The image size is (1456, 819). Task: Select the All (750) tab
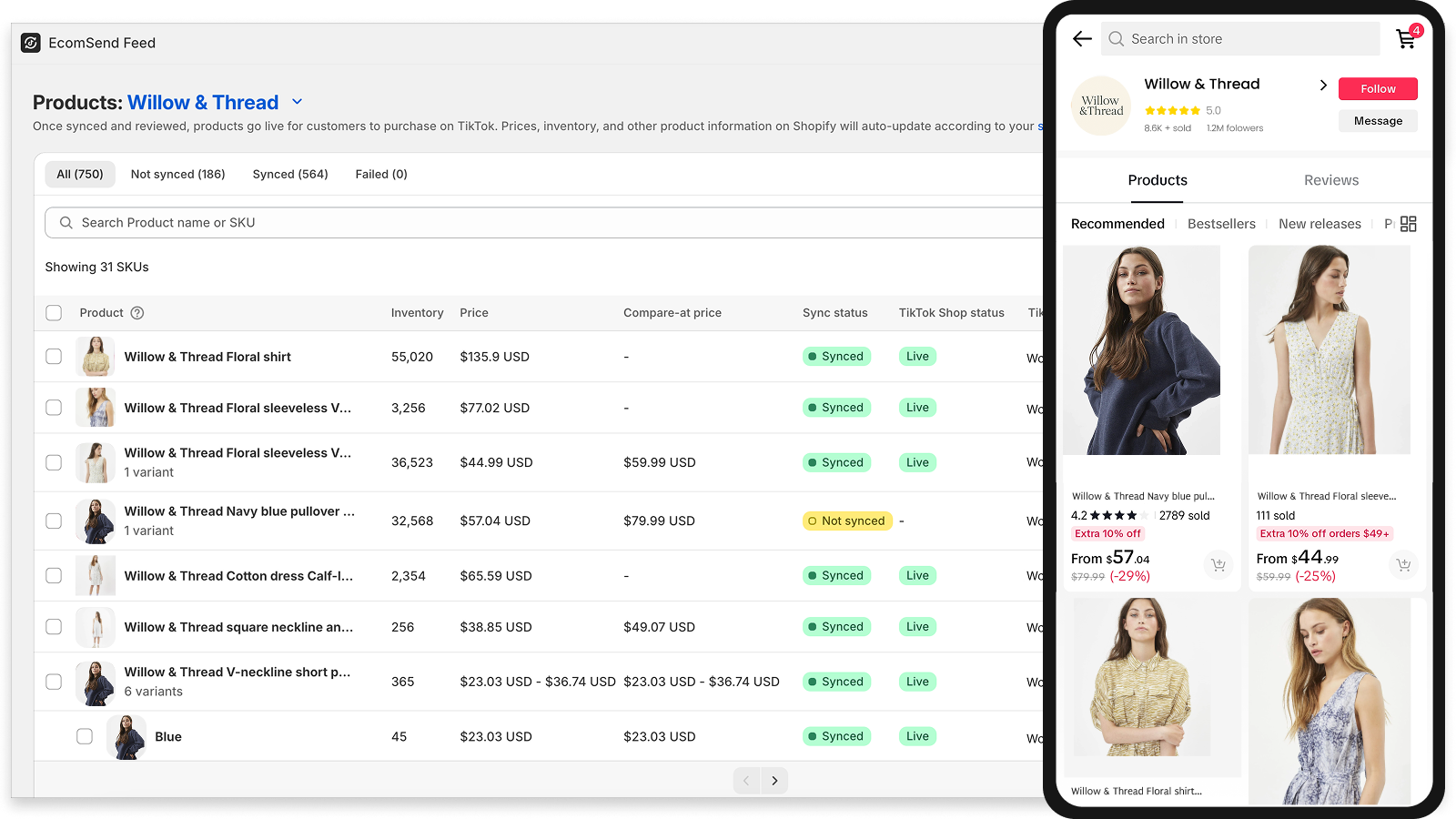[80, 175]
